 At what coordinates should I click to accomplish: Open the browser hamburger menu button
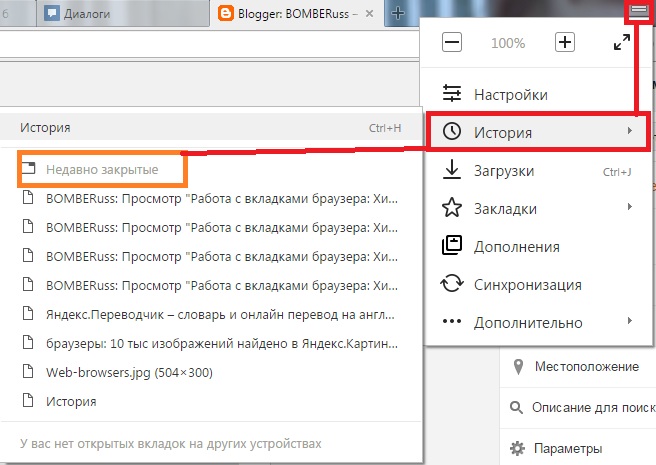(x=638, y=11)
